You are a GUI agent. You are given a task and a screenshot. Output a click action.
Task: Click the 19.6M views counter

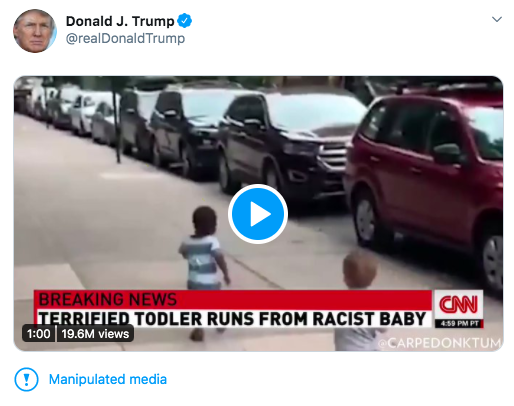point(95,334)
